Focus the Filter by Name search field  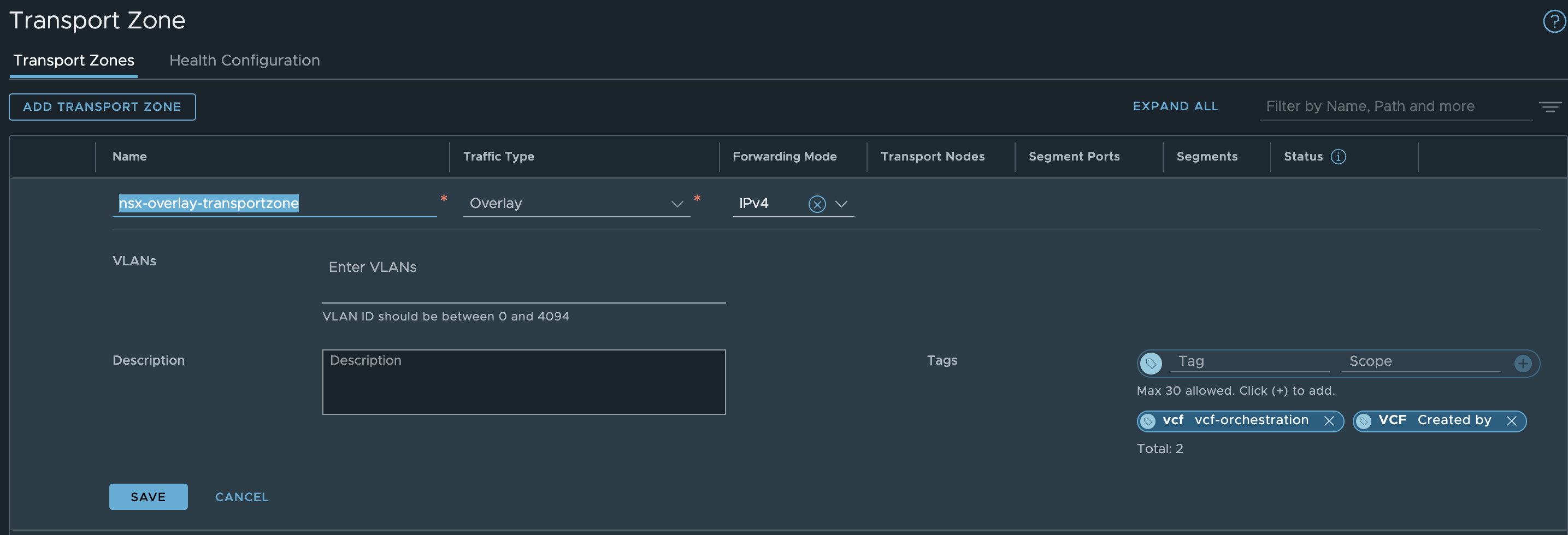pos(1394,106)
